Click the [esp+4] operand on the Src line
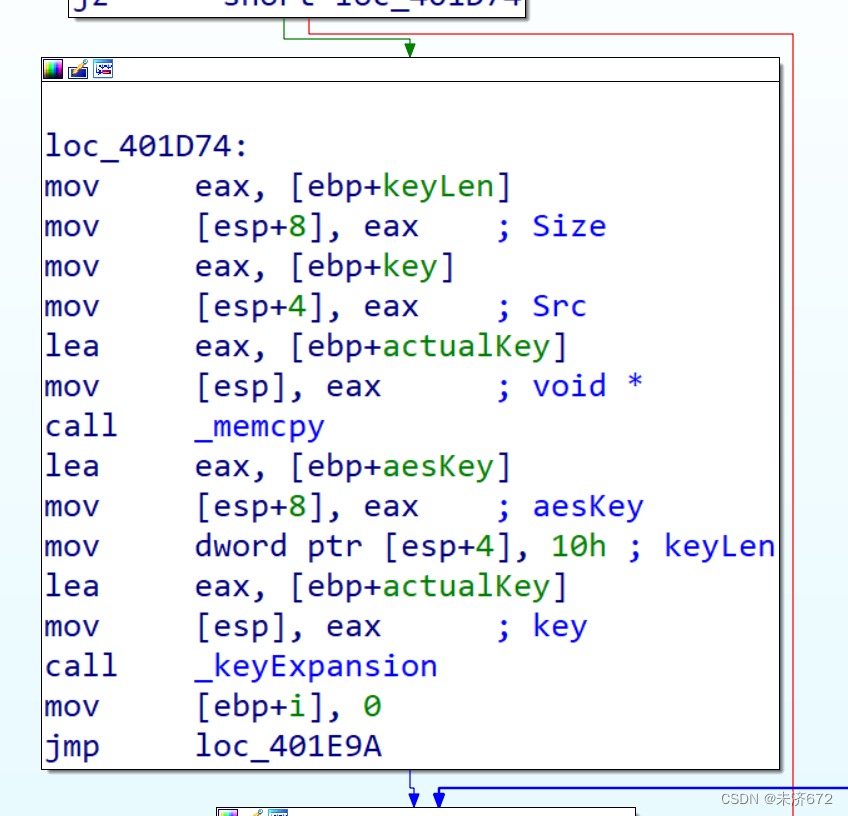The height and width of the screenshot is (816, 848). pyautogui.click(x=260, y=307)
